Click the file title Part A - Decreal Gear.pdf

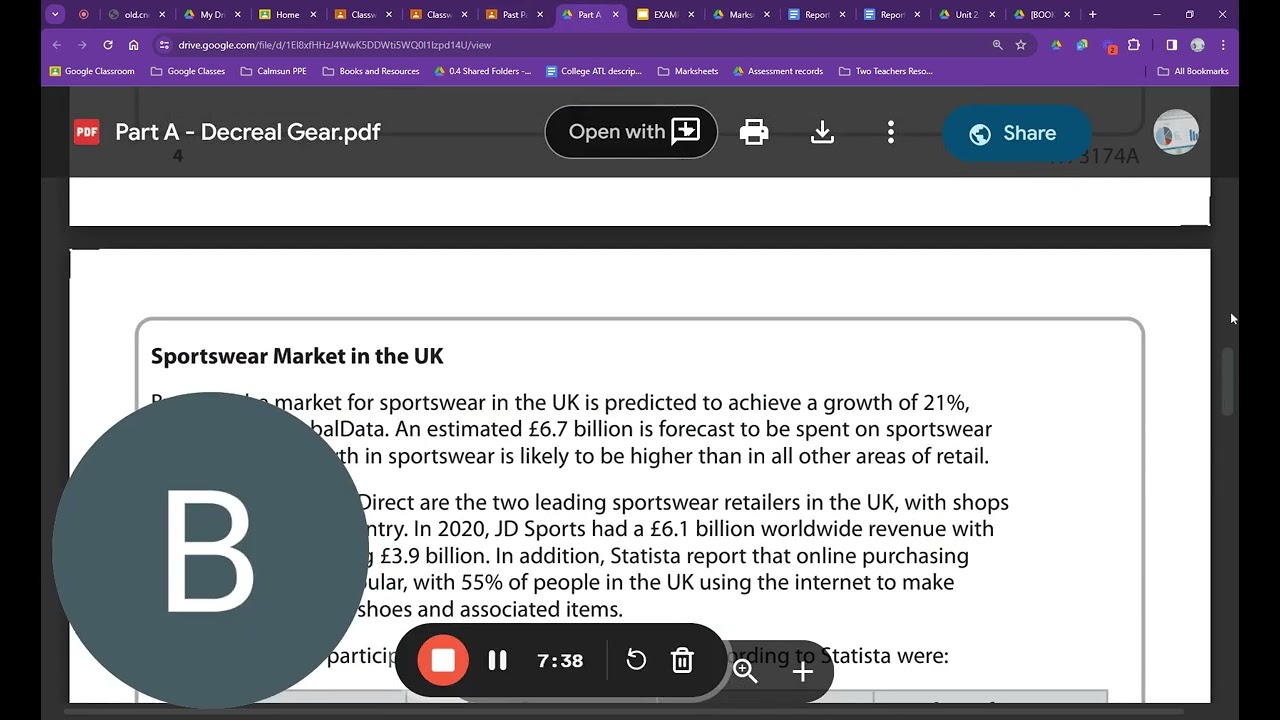[x=248, y=132]
